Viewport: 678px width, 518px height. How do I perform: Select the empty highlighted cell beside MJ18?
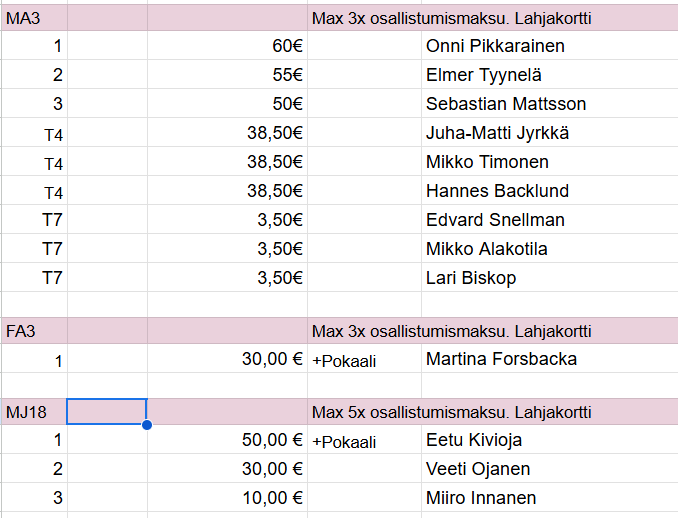pyautogui.click(x=107, y=412)
